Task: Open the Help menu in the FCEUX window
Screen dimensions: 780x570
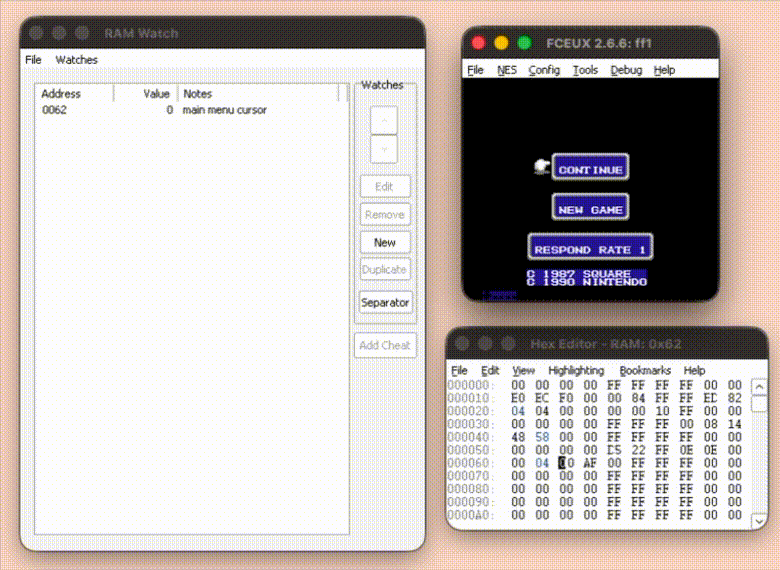Action: point(664,70)
